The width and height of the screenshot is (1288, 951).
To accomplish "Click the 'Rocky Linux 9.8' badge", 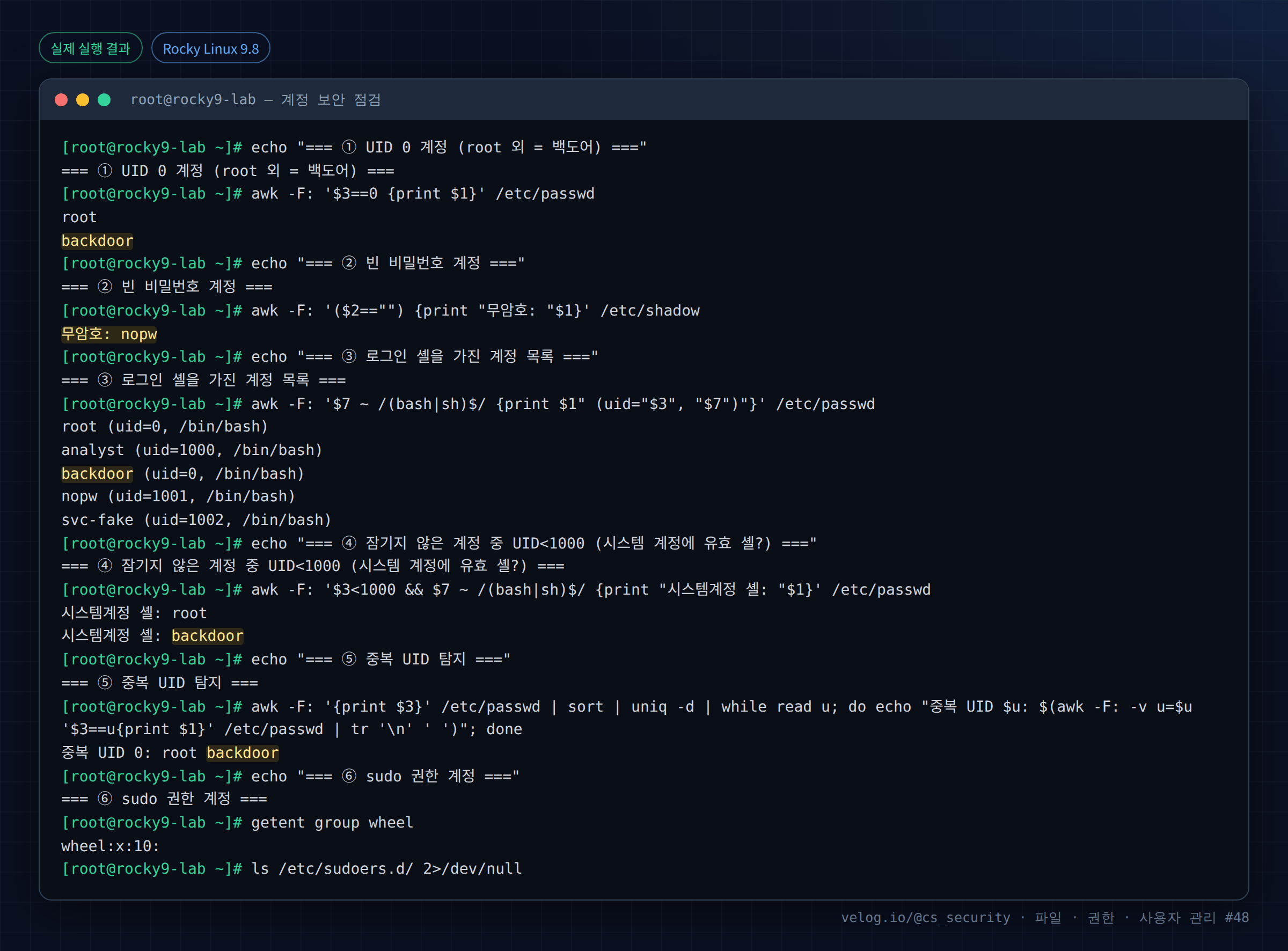I will [210, 48].
